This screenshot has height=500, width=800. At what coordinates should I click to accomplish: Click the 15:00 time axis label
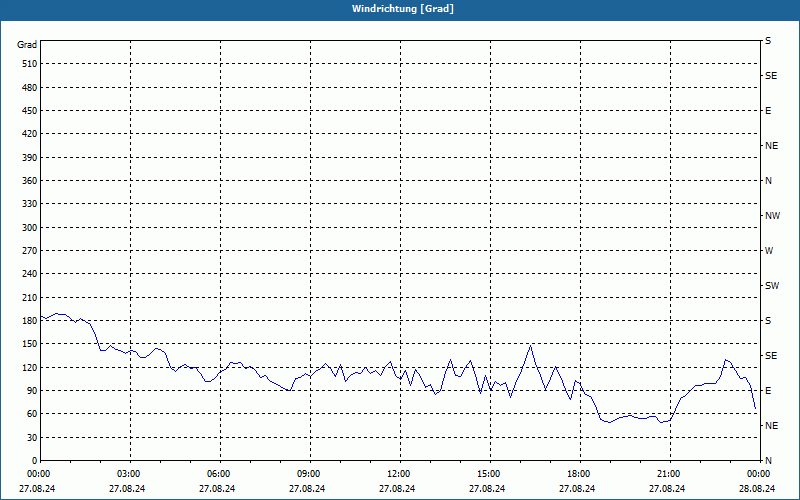coord(489,474)
